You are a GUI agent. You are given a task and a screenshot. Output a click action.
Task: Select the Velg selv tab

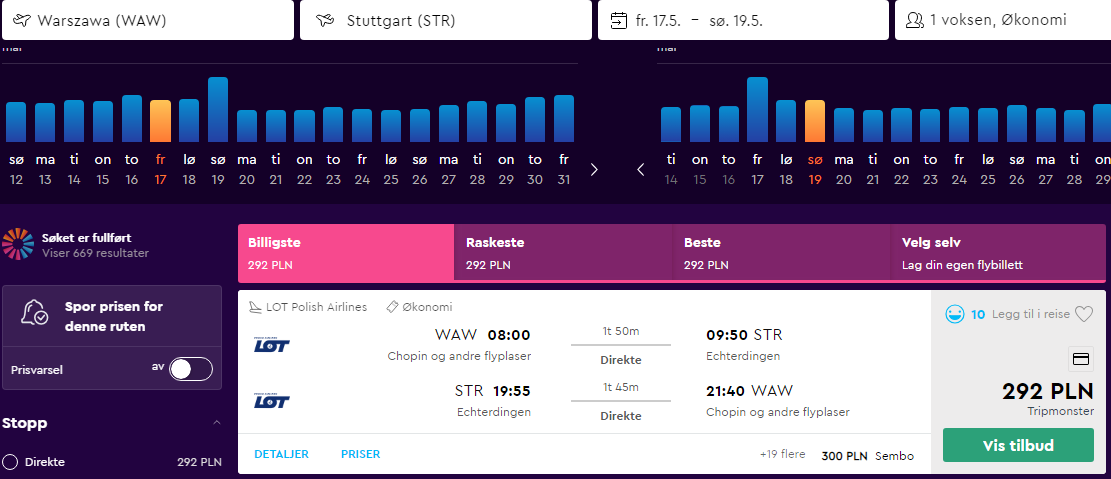point(998,253)
